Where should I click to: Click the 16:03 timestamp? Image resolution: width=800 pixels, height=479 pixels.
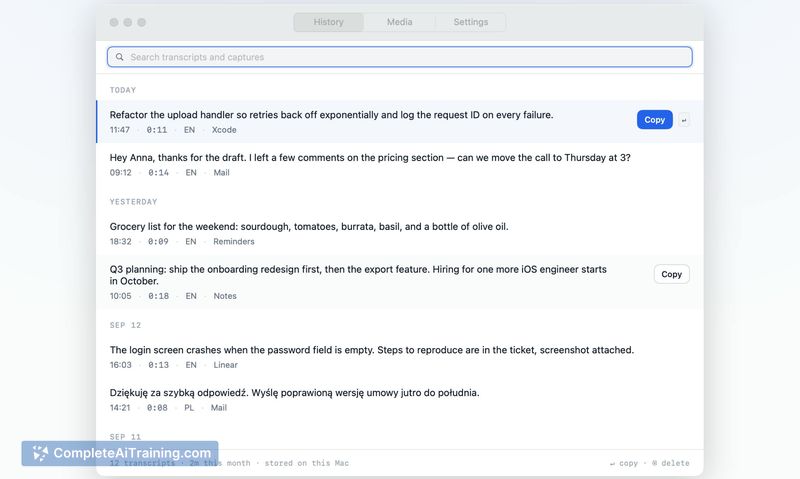[120, 365]
